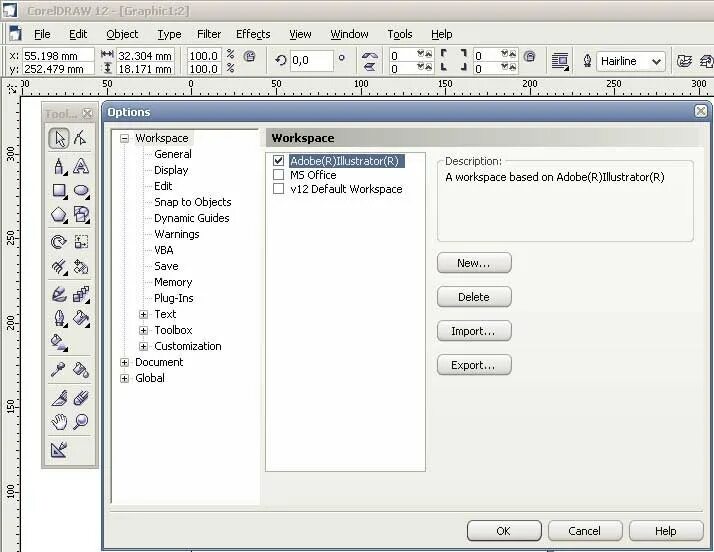Viewport: 714px width, 552px height.
Task: Select the Rotate tool in toolbox
Action: coord(59,242)
